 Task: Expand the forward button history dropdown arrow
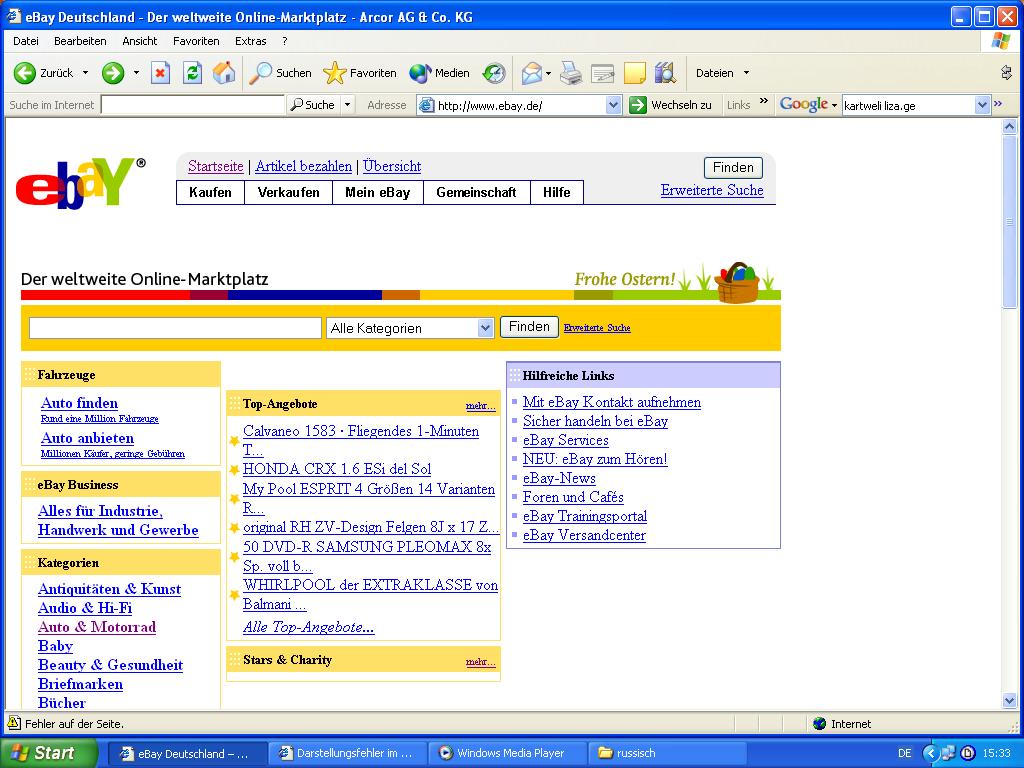[136, 72]
